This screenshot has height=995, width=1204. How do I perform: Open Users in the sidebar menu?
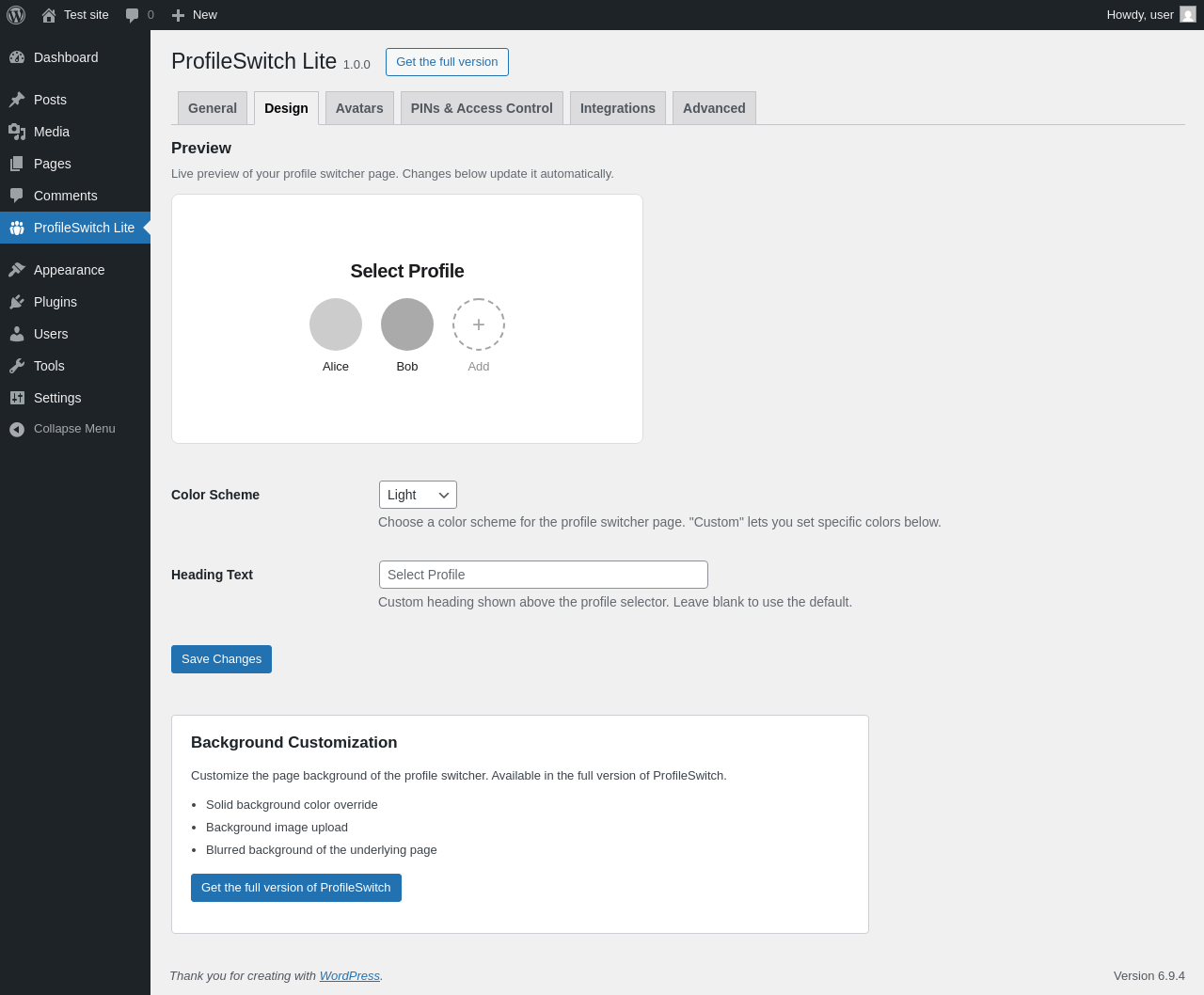(75, 334)
